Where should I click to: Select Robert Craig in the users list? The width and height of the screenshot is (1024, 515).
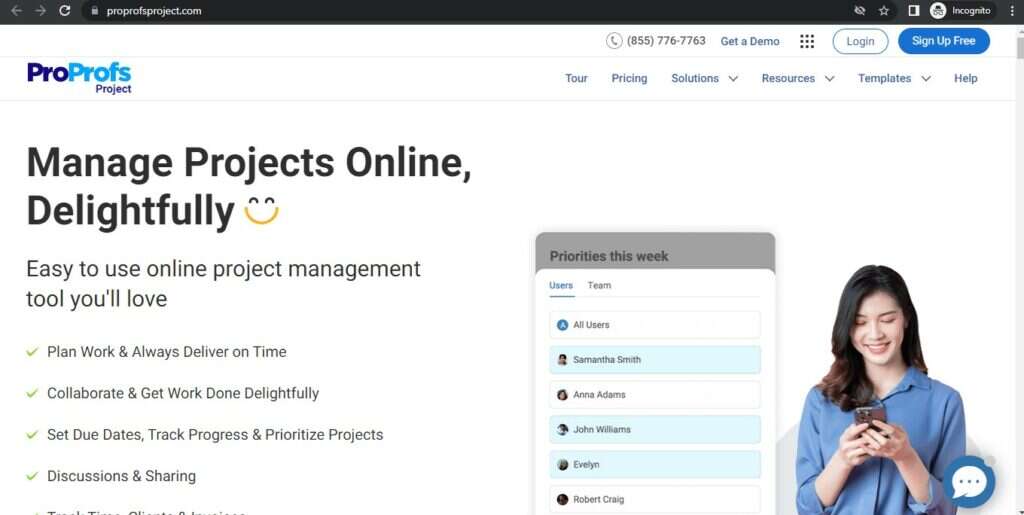(655, 499)
